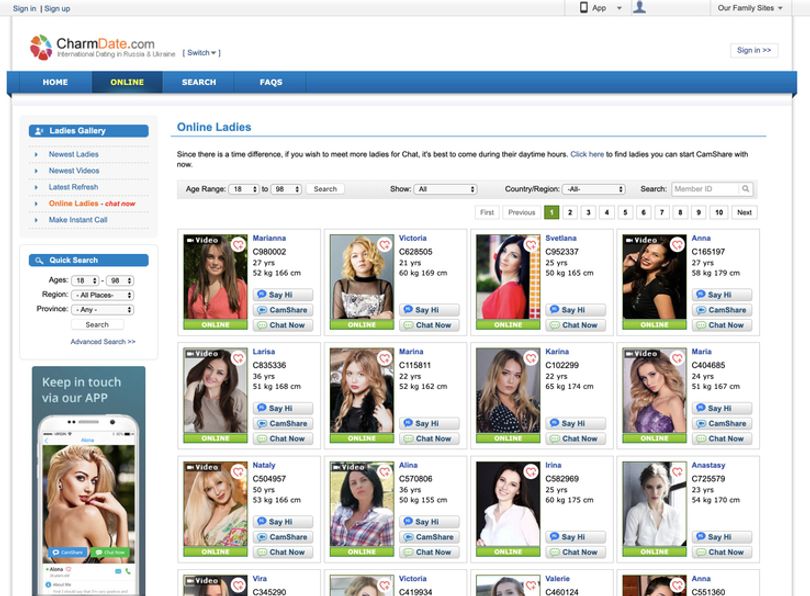The width and height of the screenshot is (810, 596).
Task: Click the heart icon on Anastasy's photo
Action: (x=677, y=472)
